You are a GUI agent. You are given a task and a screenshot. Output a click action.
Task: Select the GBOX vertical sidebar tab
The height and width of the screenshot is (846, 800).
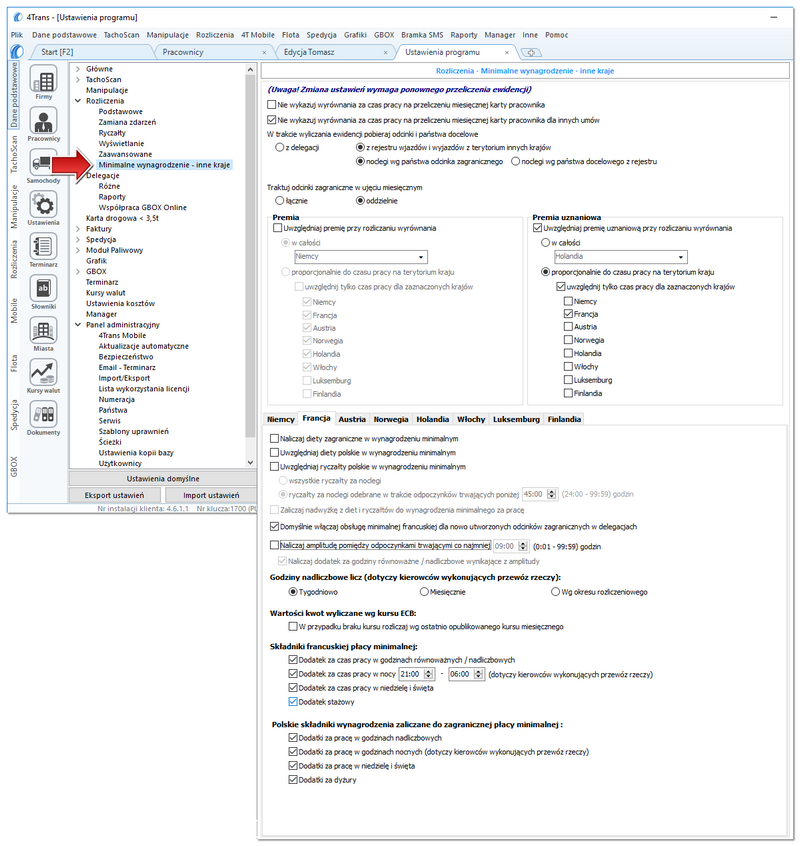click(15, 467)
